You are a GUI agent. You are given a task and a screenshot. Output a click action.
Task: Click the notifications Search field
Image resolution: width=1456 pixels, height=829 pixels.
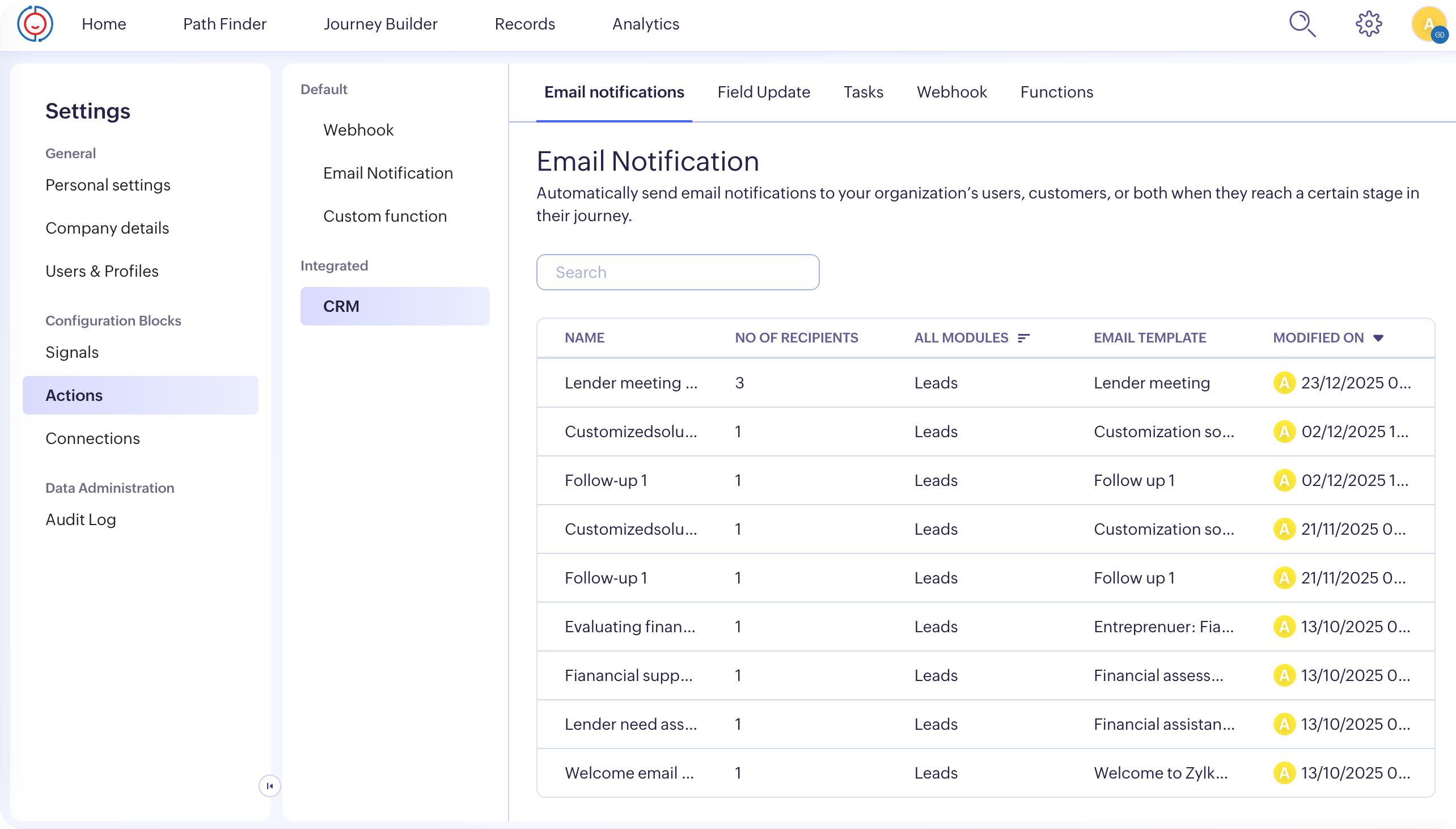coord(678,272)
